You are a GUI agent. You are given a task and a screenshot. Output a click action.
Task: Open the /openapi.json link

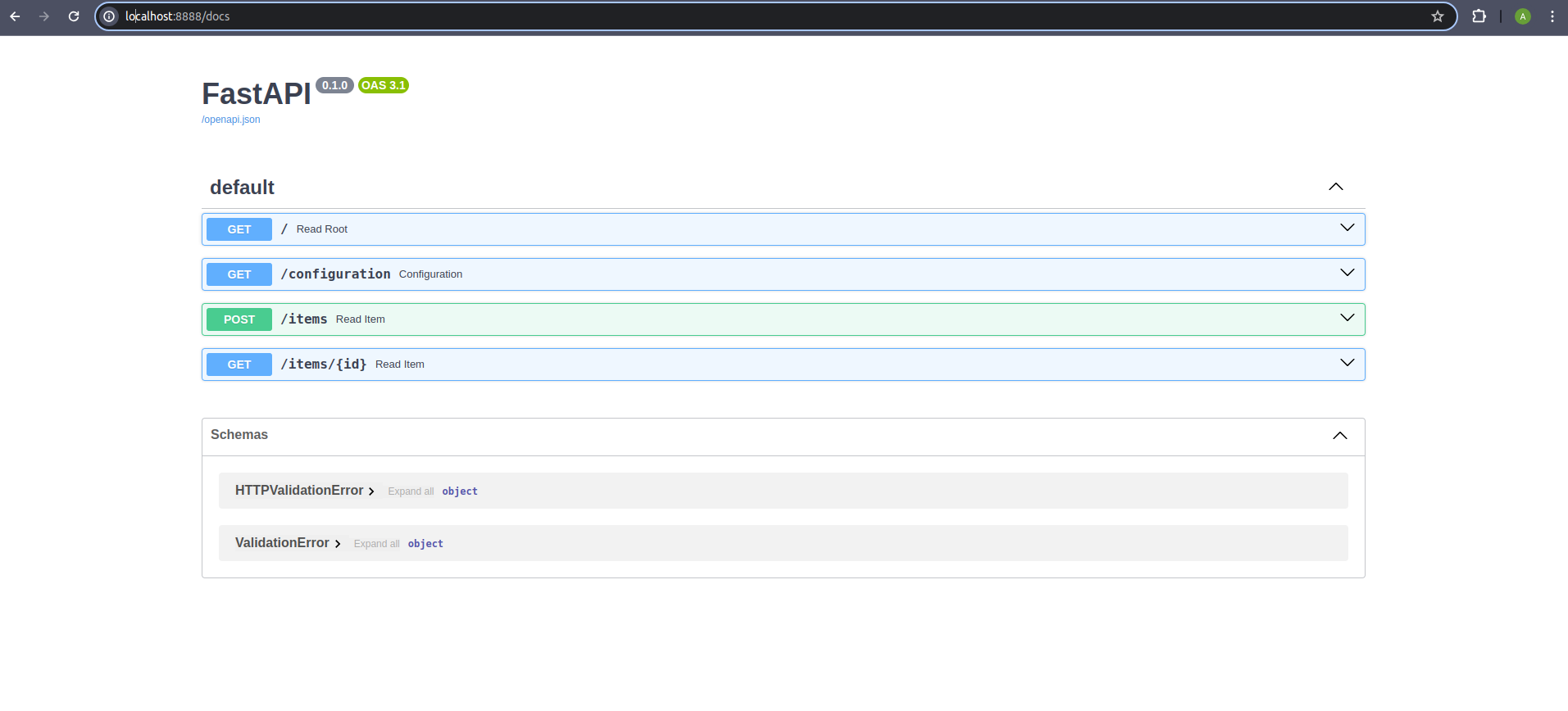231,120
